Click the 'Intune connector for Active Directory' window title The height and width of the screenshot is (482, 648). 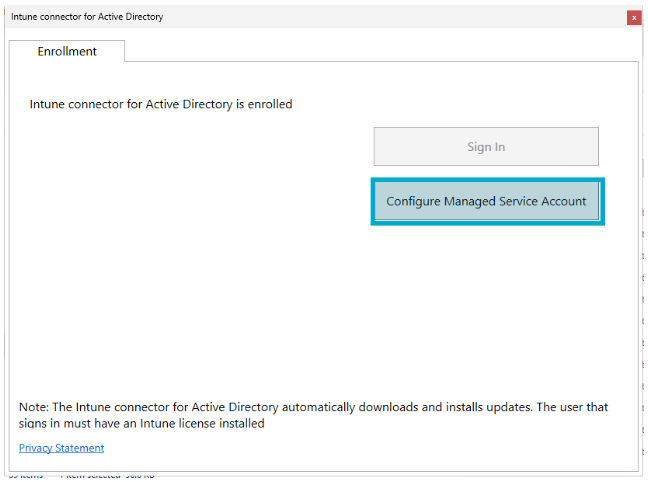87,17
